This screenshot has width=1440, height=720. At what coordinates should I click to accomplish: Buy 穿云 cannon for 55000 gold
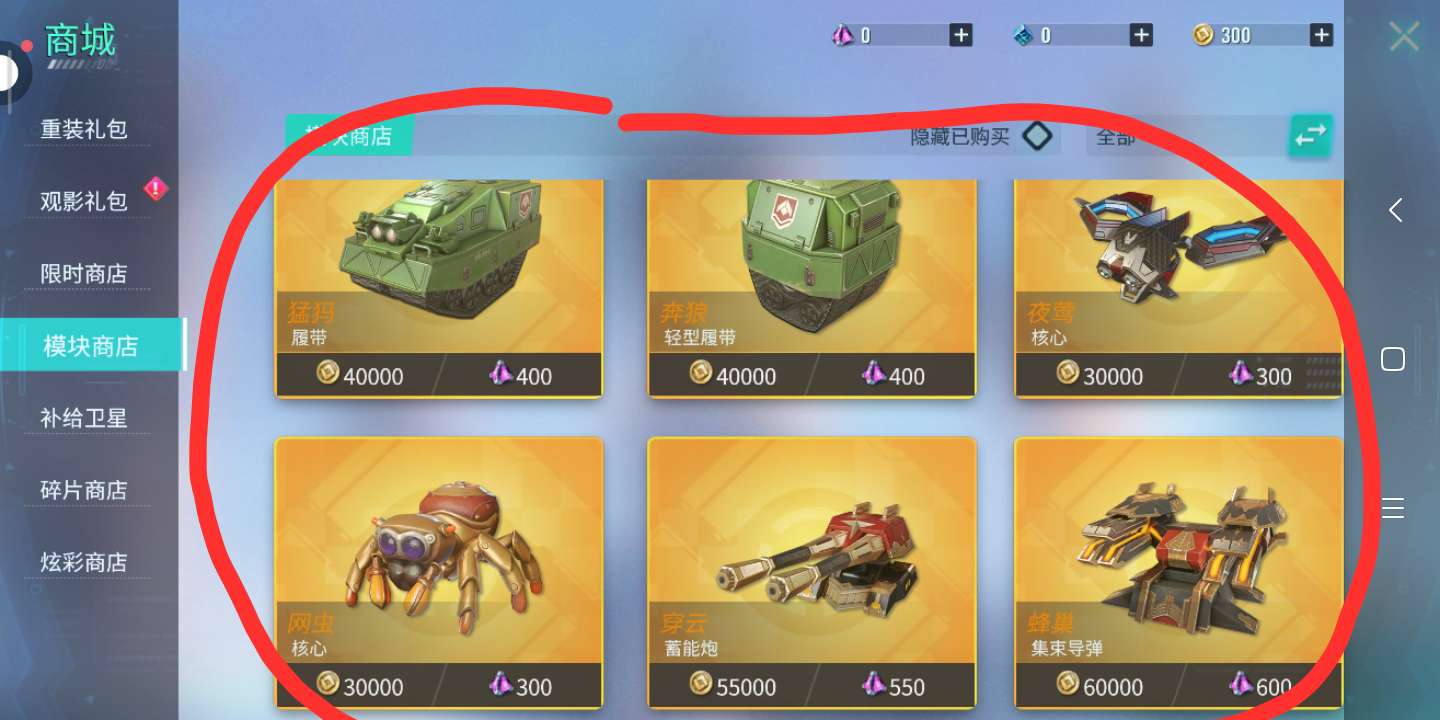tap(734, 686)
